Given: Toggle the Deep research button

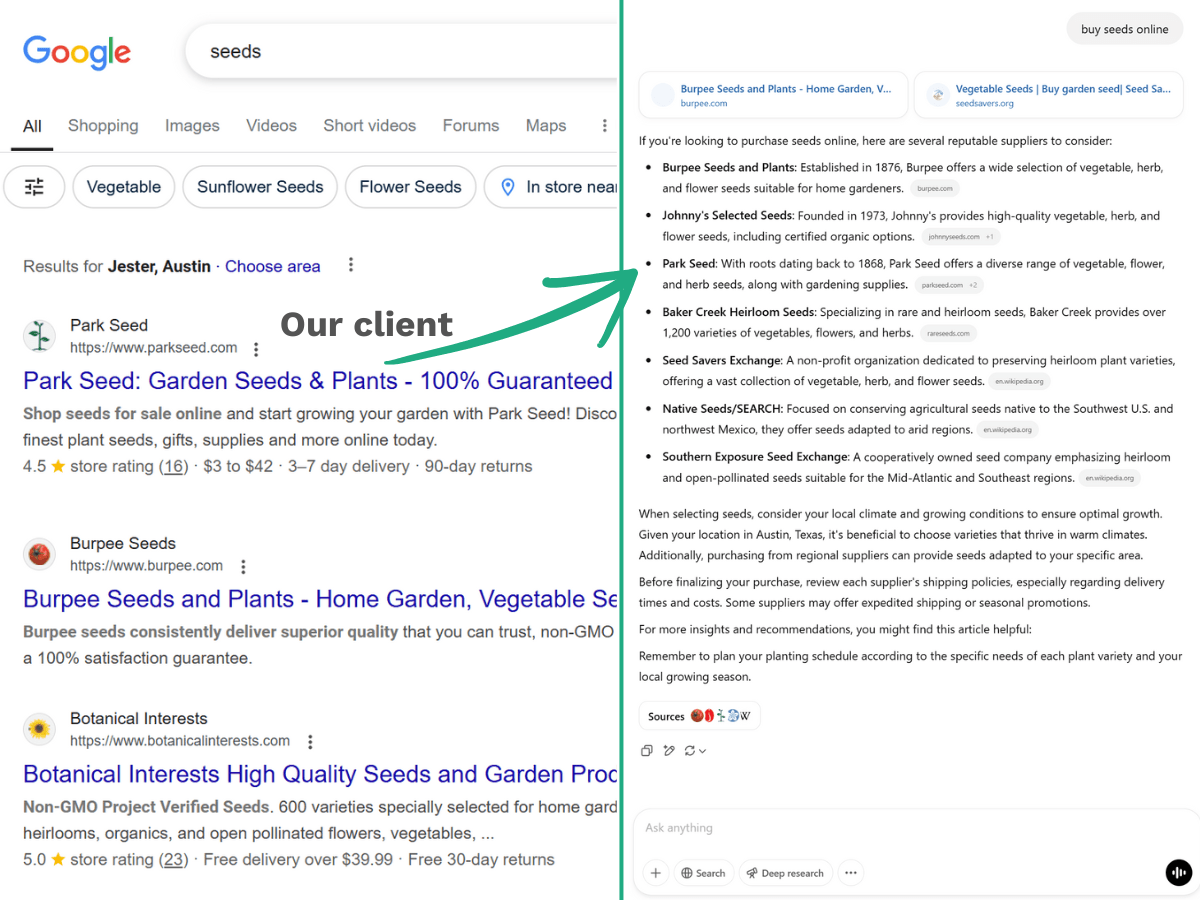Looking at the screenshot, I should point(785,873).
